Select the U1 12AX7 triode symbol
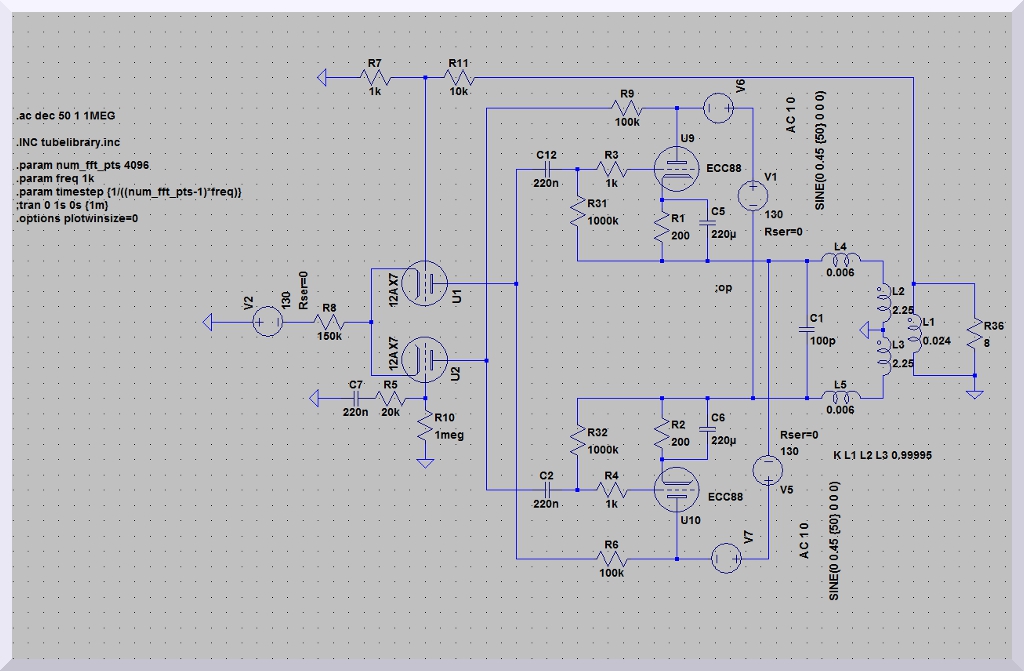This screenshot has height=671, width=1024. coord(427,284)
